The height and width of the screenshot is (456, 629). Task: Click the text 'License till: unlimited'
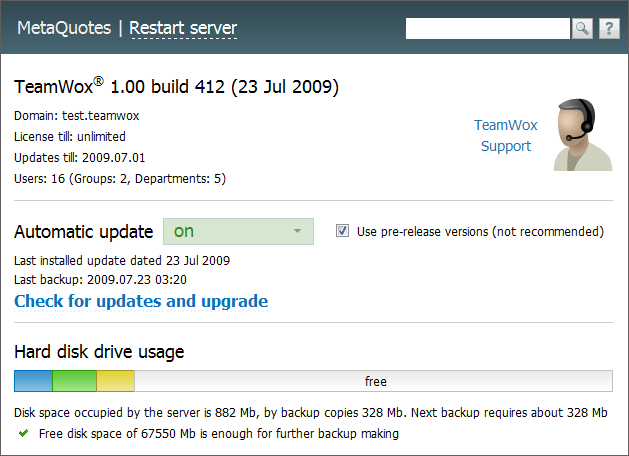click(70, 137)
